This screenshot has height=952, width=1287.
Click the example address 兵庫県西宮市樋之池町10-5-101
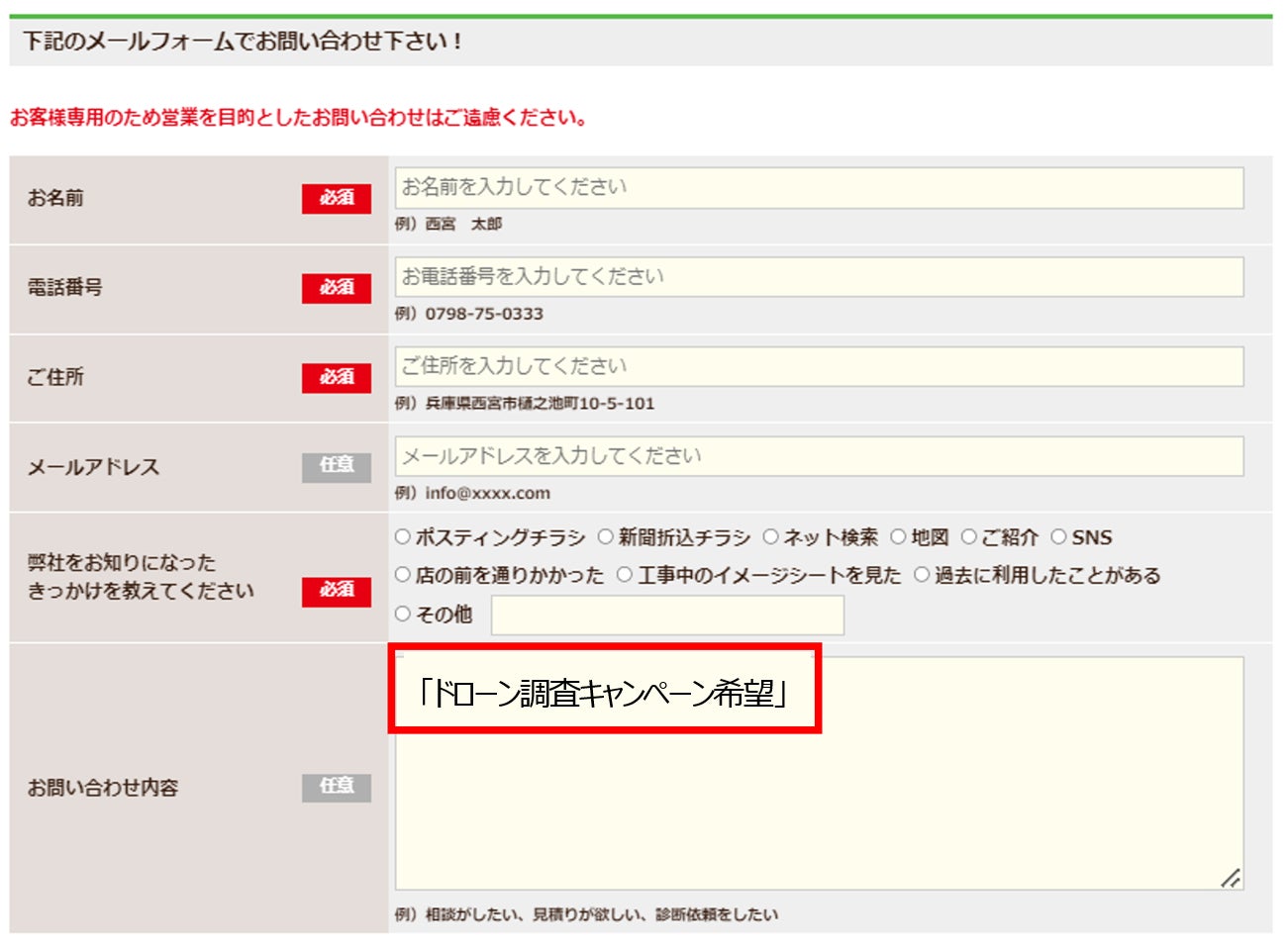coord(540,404)
